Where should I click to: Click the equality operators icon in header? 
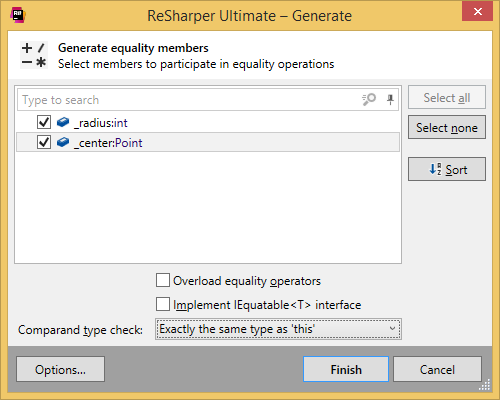34,55
